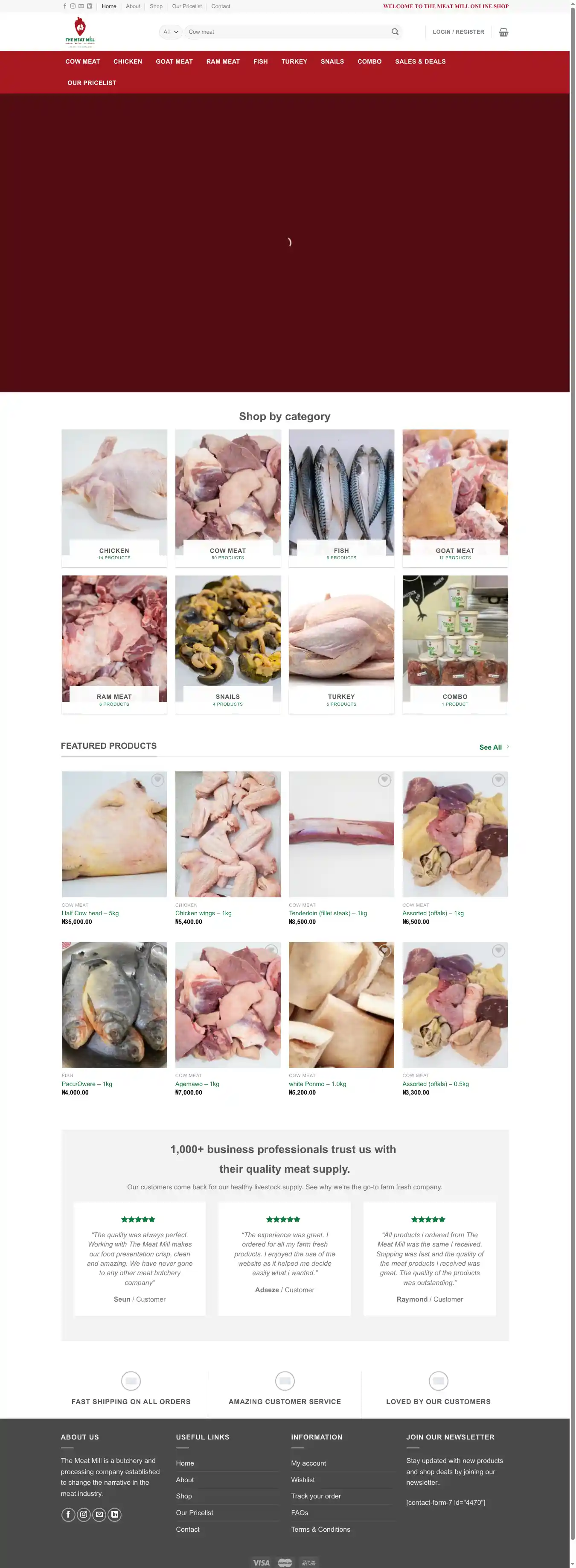576x1568 pixels.
Task: Select SALES & DEALS in red menu
Action: coord(420,61)
